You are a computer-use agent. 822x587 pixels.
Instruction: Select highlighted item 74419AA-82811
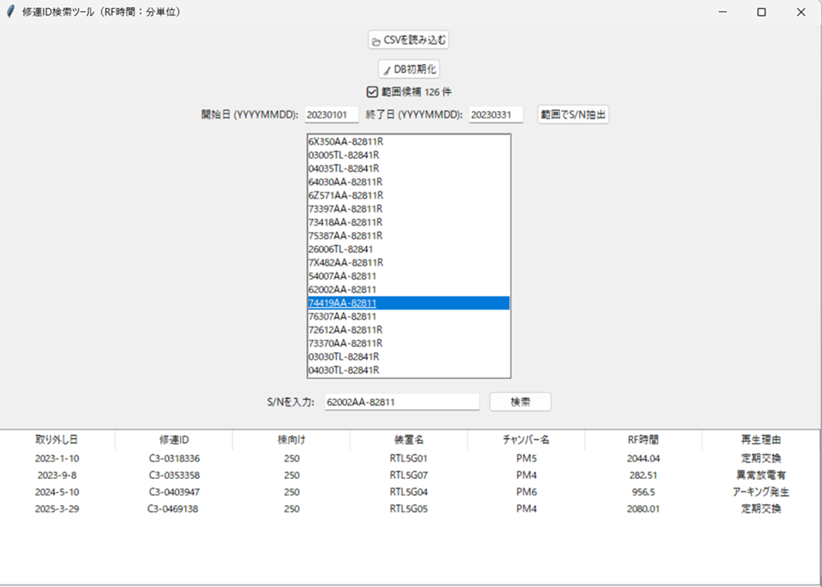click(x=342, y=303)
